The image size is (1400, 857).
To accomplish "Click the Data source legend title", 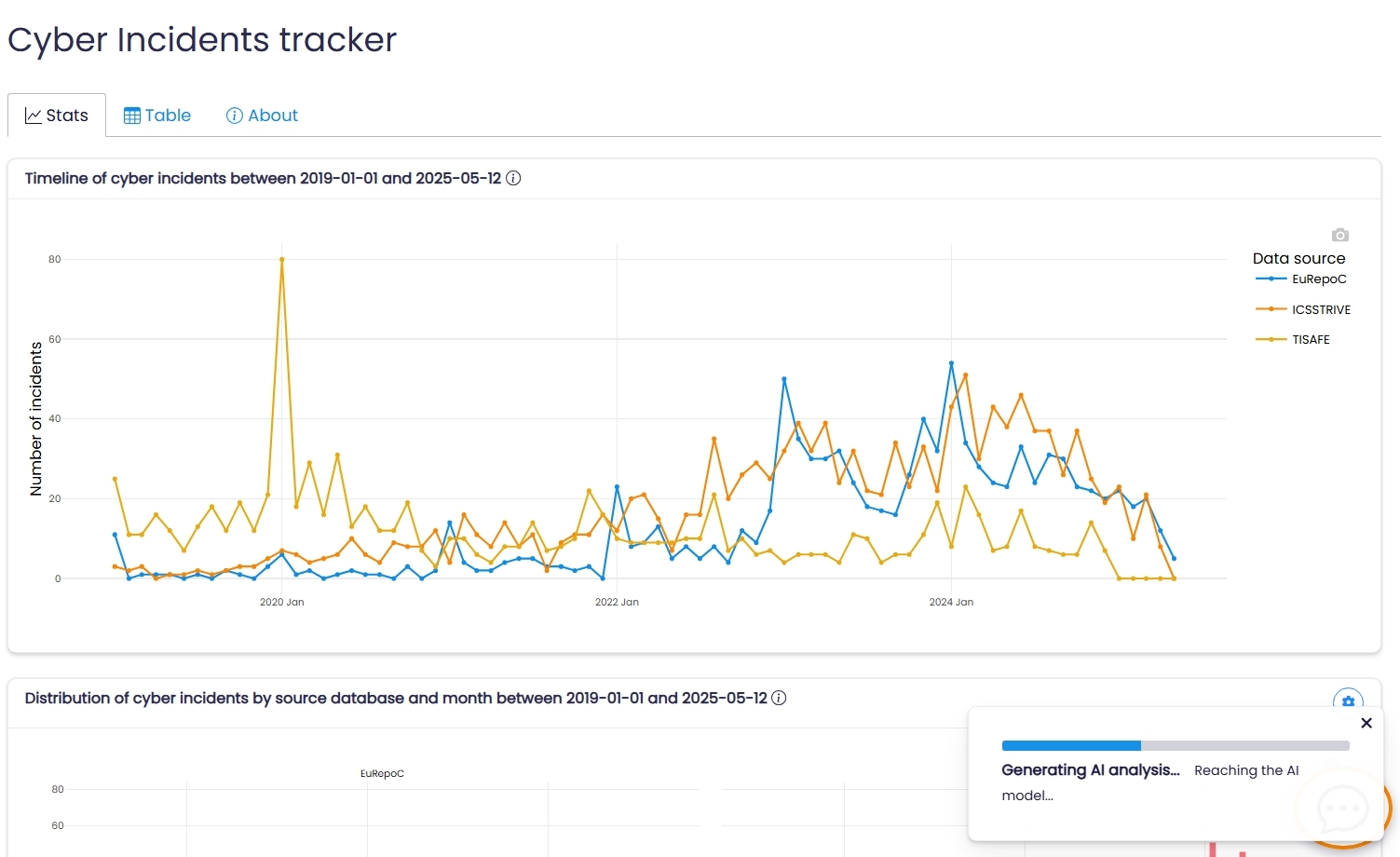I will [x=1298, y=258].
